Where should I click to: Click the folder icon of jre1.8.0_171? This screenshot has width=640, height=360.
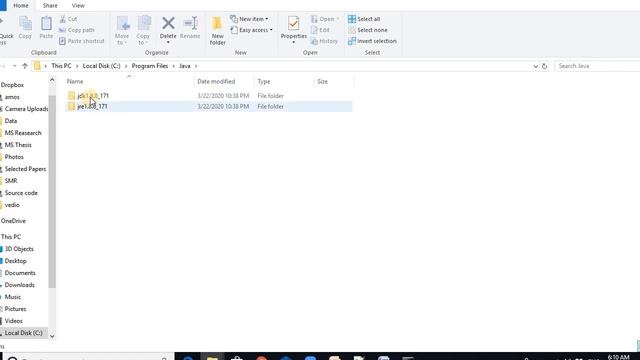point(71,106)
